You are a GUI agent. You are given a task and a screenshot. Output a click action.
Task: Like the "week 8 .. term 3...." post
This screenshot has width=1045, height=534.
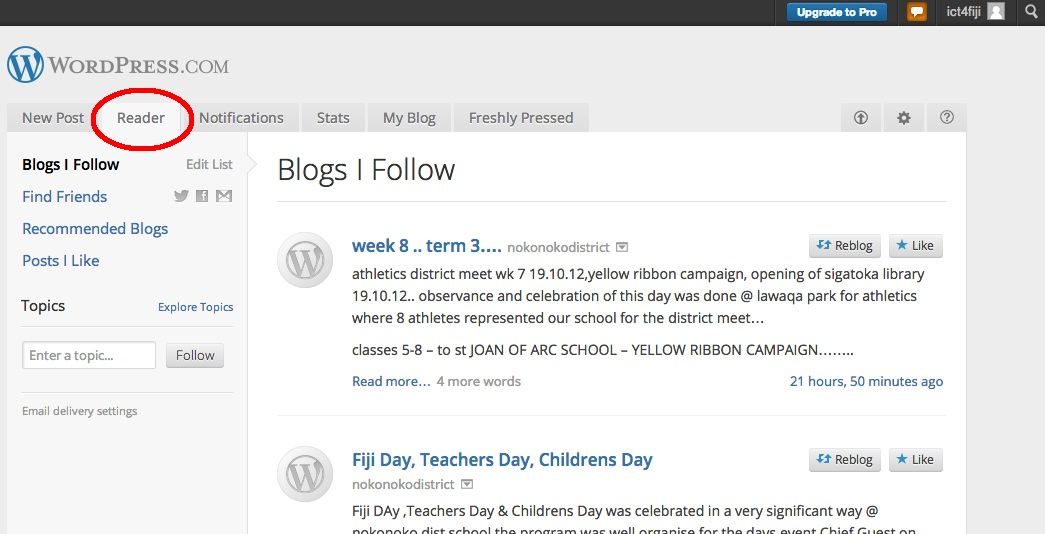pyautogui.click(x=915, y=246)
